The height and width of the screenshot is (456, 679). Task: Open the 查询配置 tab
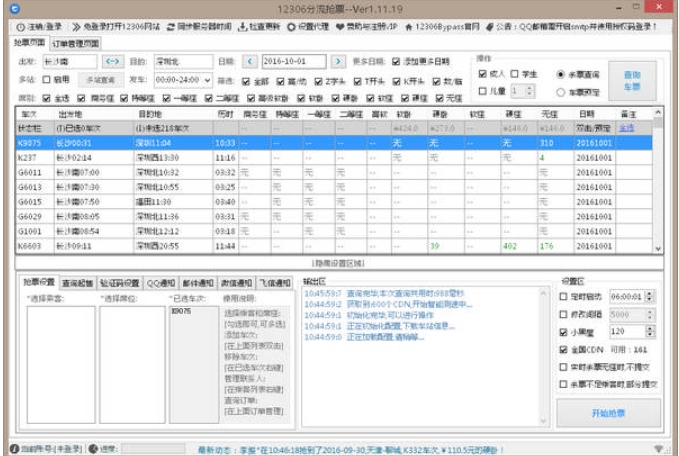click(x=77, y=283)
